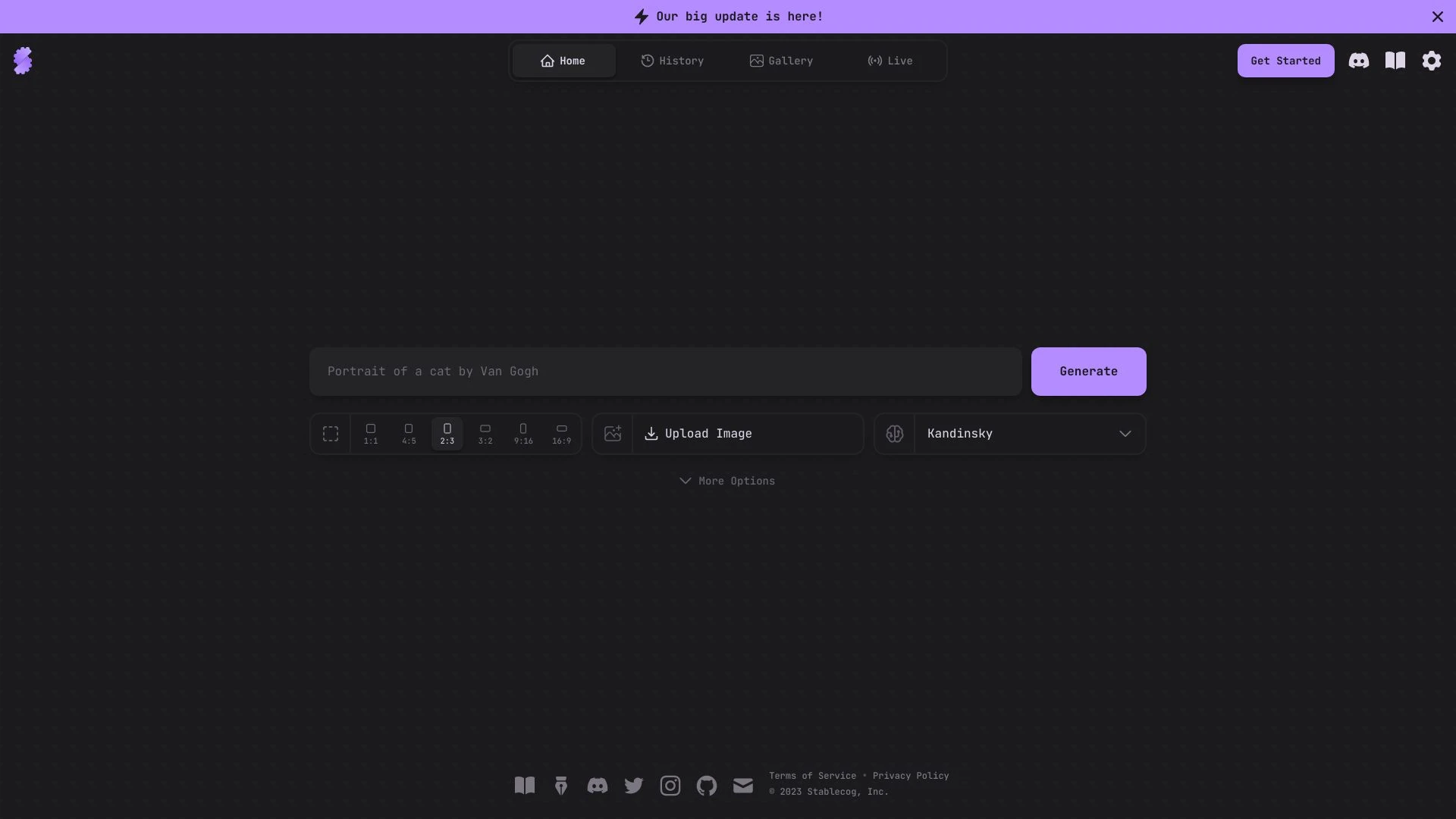The width and height of the screenshot is (1456, 819).
Task: Toggle the 9:16 aspect ratio option
Action: coord(523,434)
